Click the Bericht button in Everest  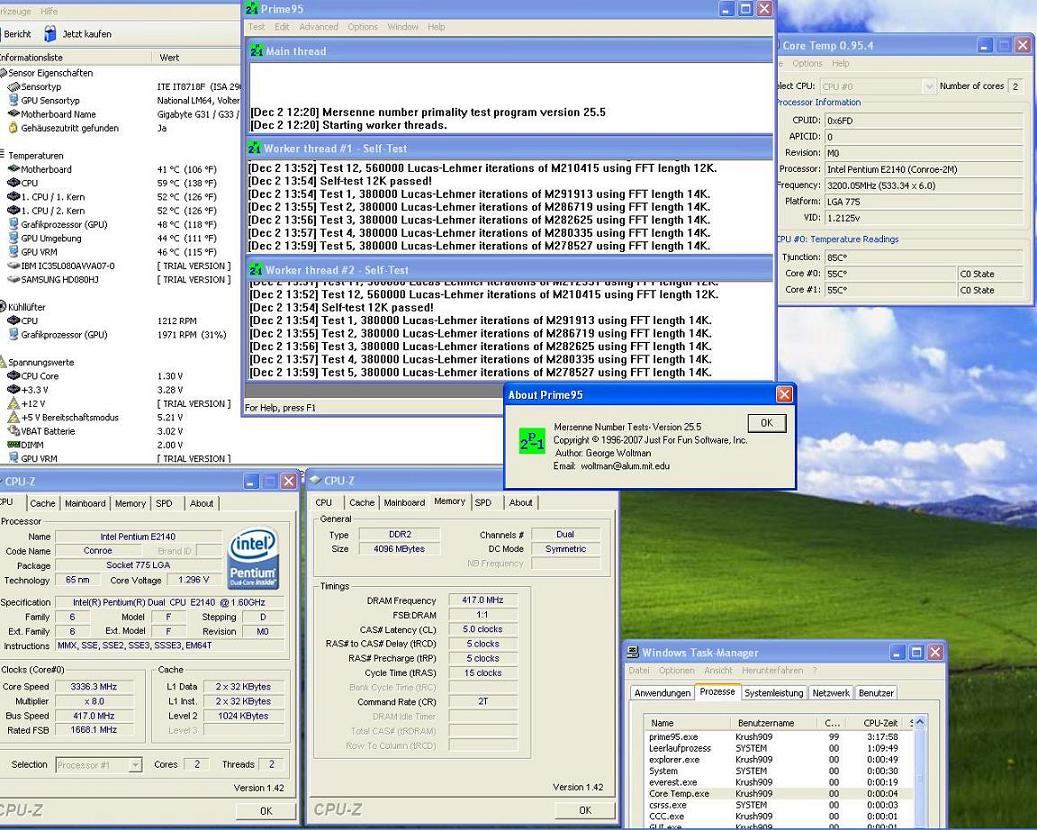coord(17,34)
